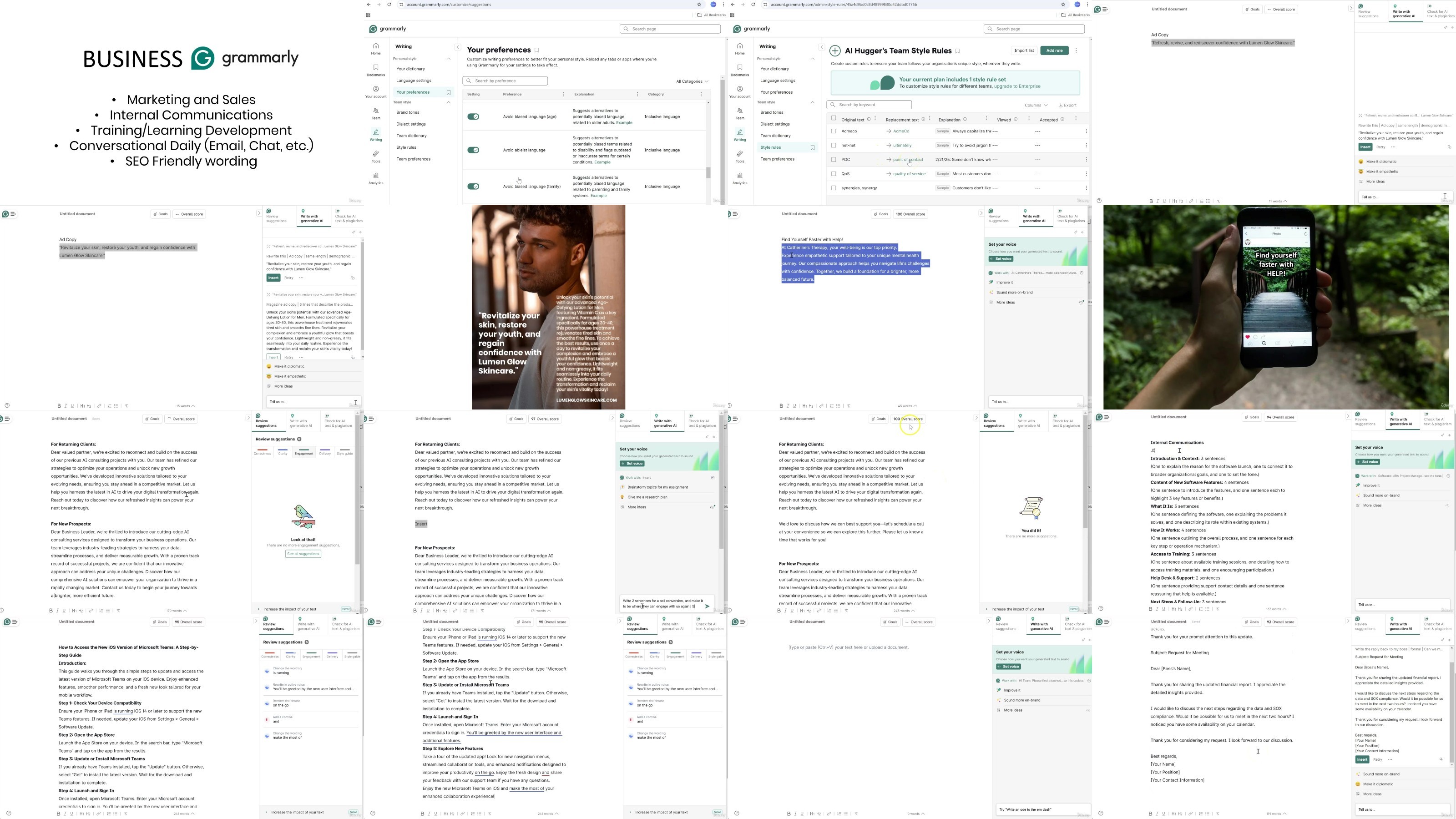The image size is (1456, 819).
Task: Reload the account.grammarly.com/customize/suggestions browser page
Action: click(x=389, y=5)
